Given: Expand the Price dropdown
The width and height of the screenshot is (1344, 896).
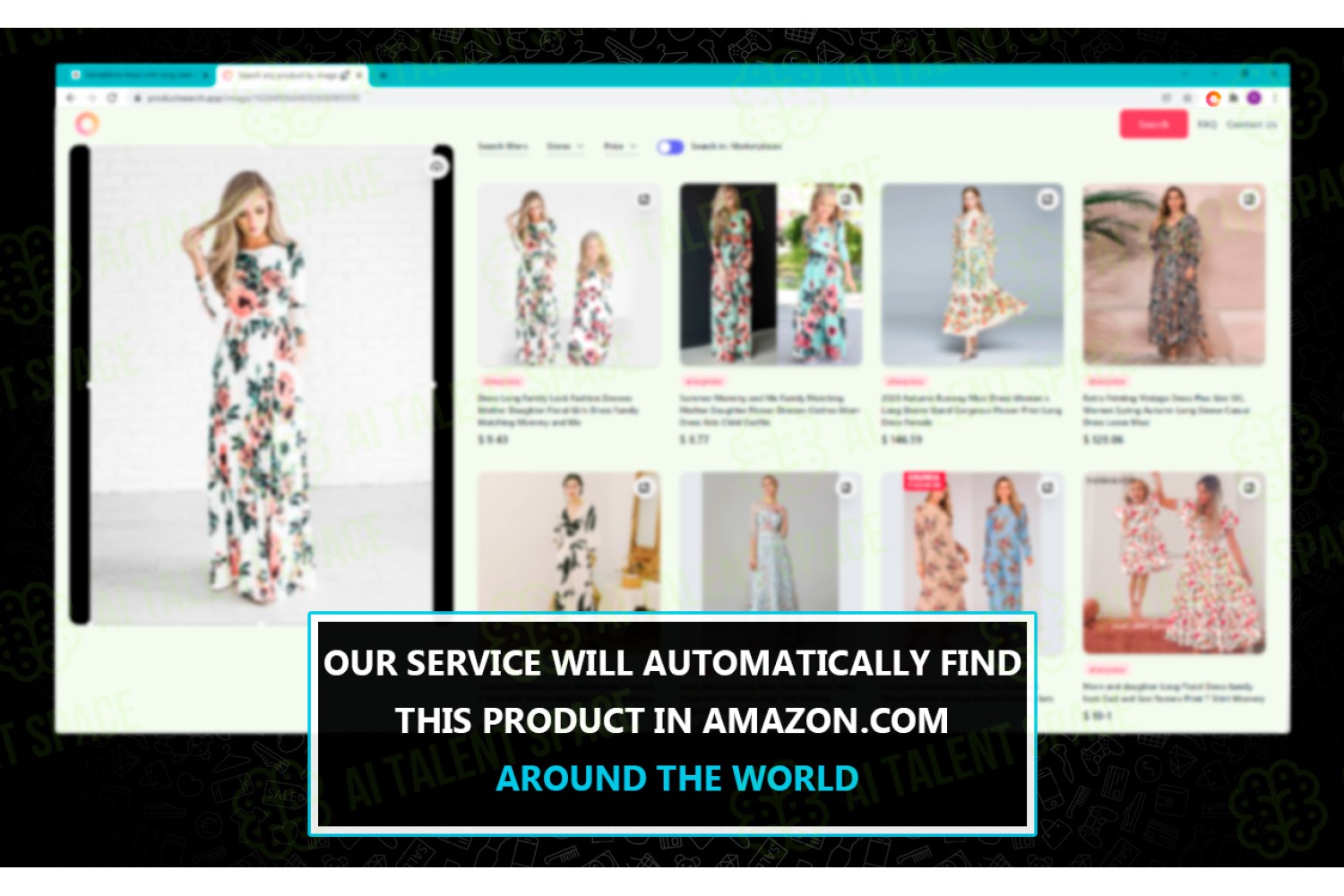Looking at the screenshot, I should click(x=620, y=146).
